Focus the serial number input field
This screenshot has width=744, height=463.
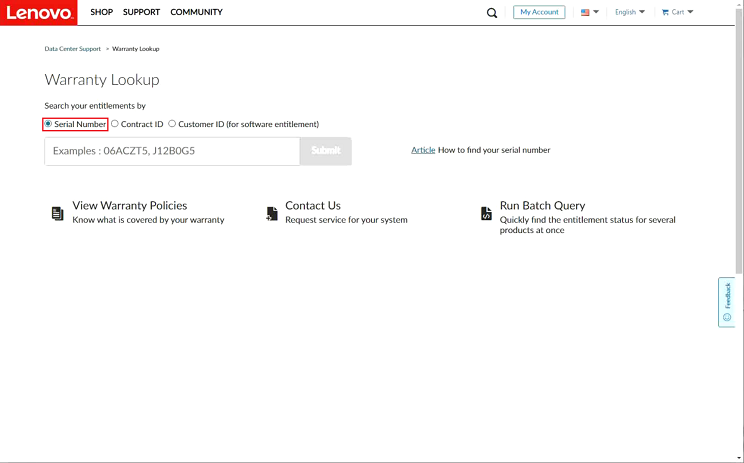(172, 151)
